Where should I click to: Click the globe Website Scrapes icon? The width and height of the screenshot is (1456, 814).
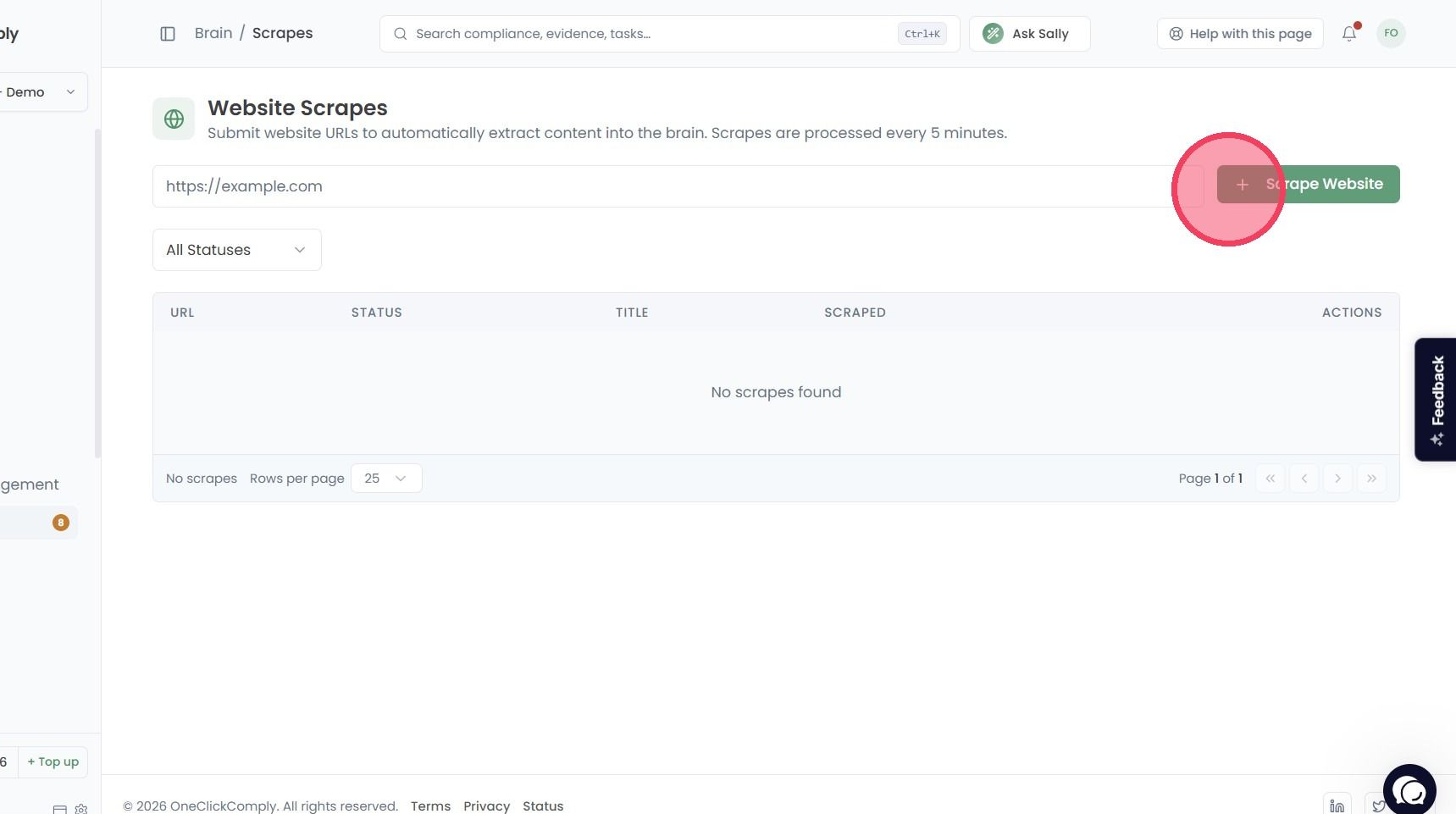pyautogui.click(x=174, y=119)
